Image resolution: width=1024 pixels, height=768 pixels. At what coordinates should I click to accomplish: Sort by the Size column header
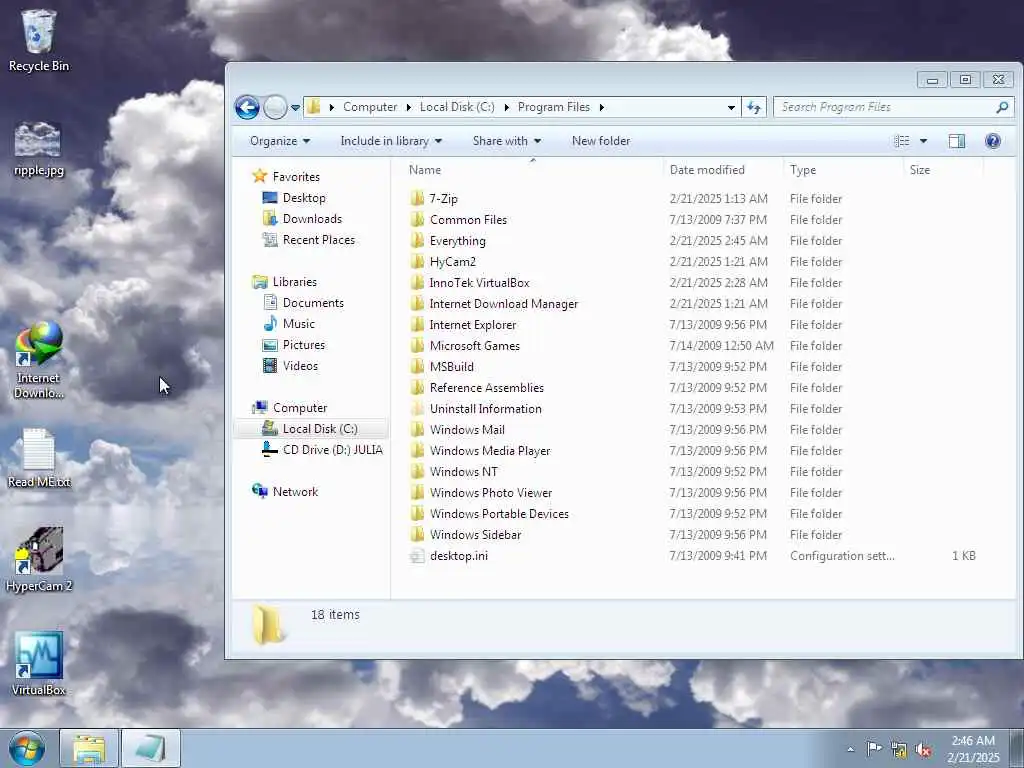tap(942, 170)
